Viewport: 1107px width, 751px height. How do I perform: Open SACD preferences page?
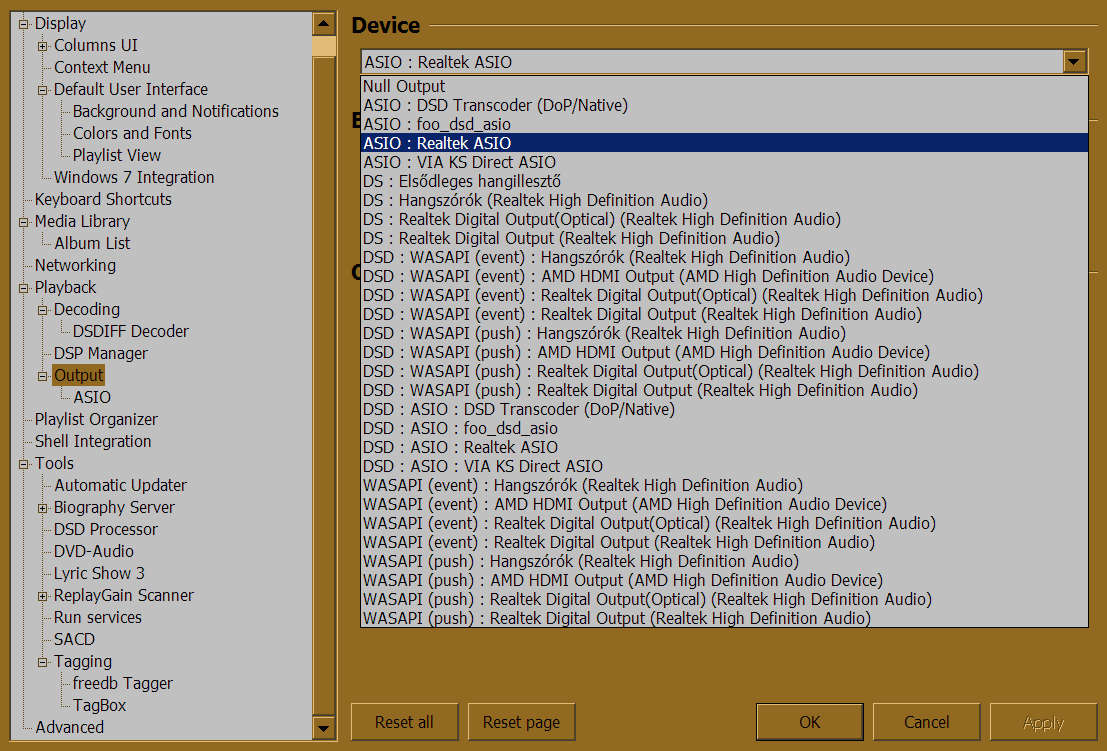[74, 639]
